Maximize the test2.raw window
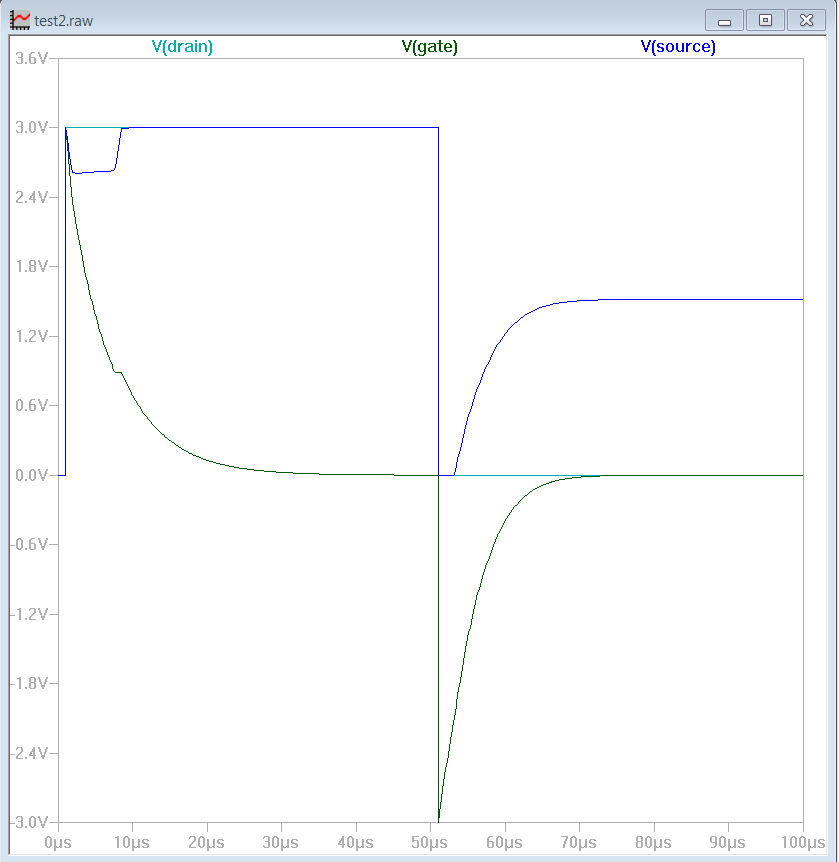 pos(765,20)
